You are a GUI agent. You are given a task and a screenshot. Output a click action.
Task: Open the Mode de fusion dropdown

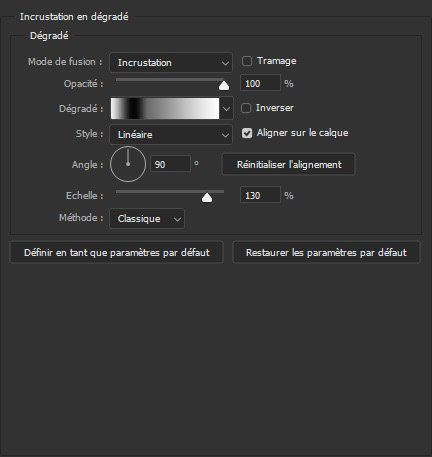pos(171,63)
